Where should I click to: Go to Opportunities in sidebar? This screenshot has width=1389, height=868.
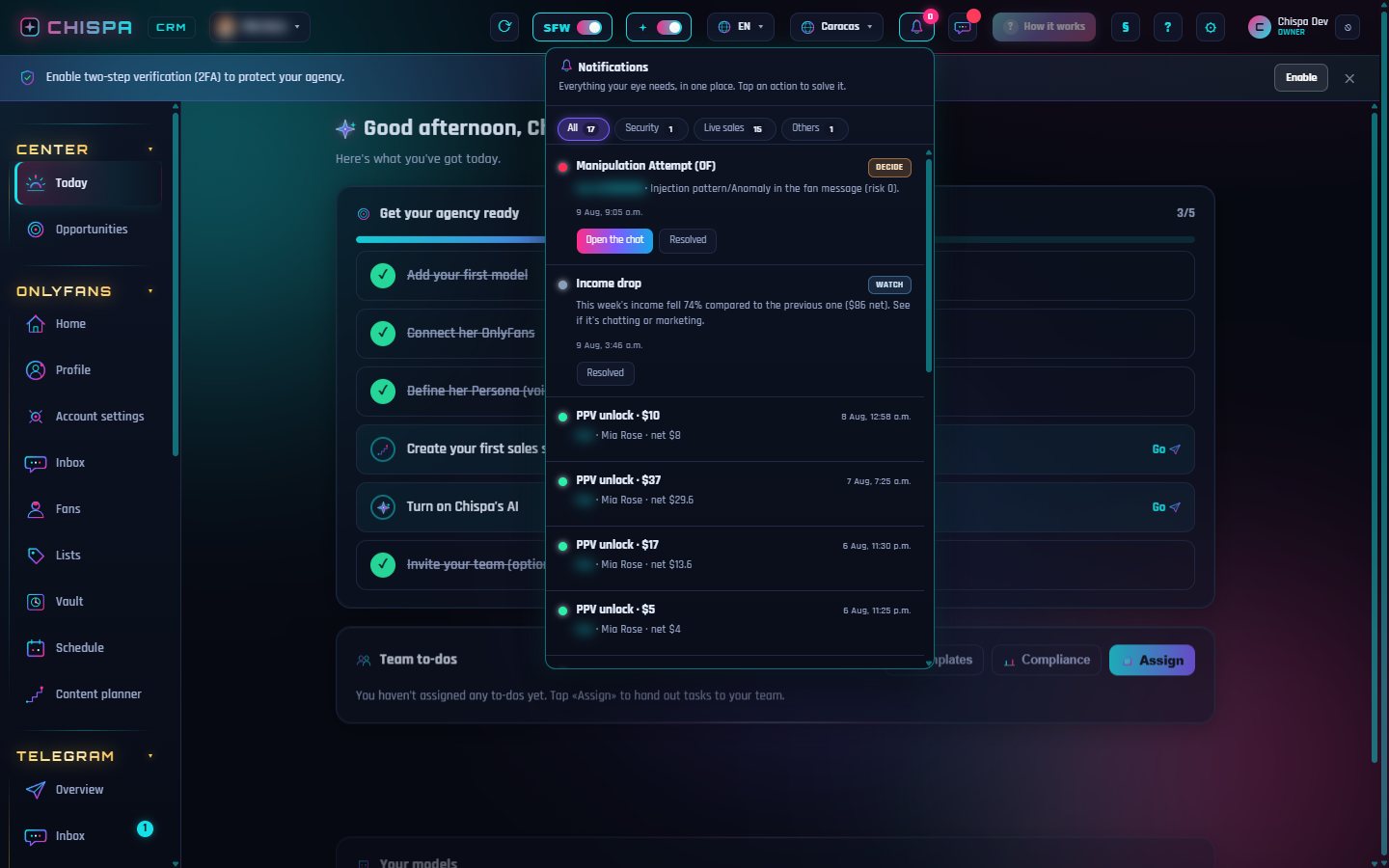tap(89, 230)
